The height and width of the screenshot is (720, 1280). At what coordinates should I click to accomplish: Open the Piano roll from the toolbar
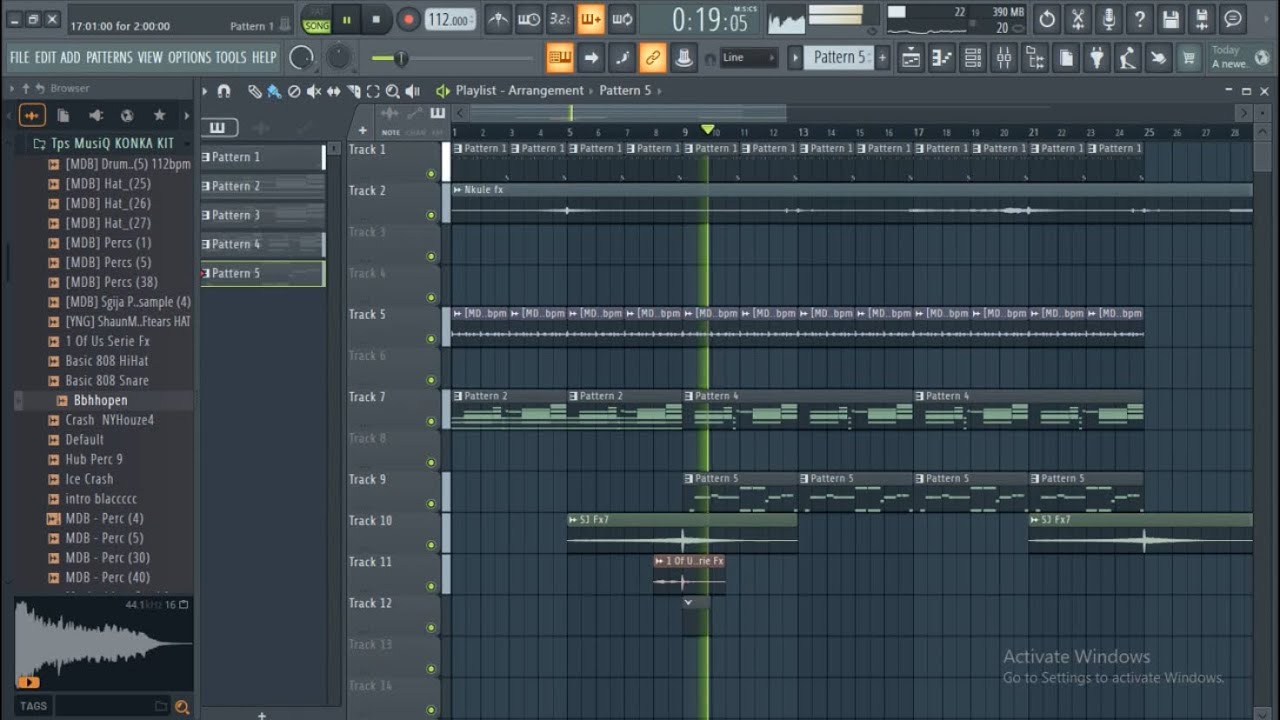942,58
